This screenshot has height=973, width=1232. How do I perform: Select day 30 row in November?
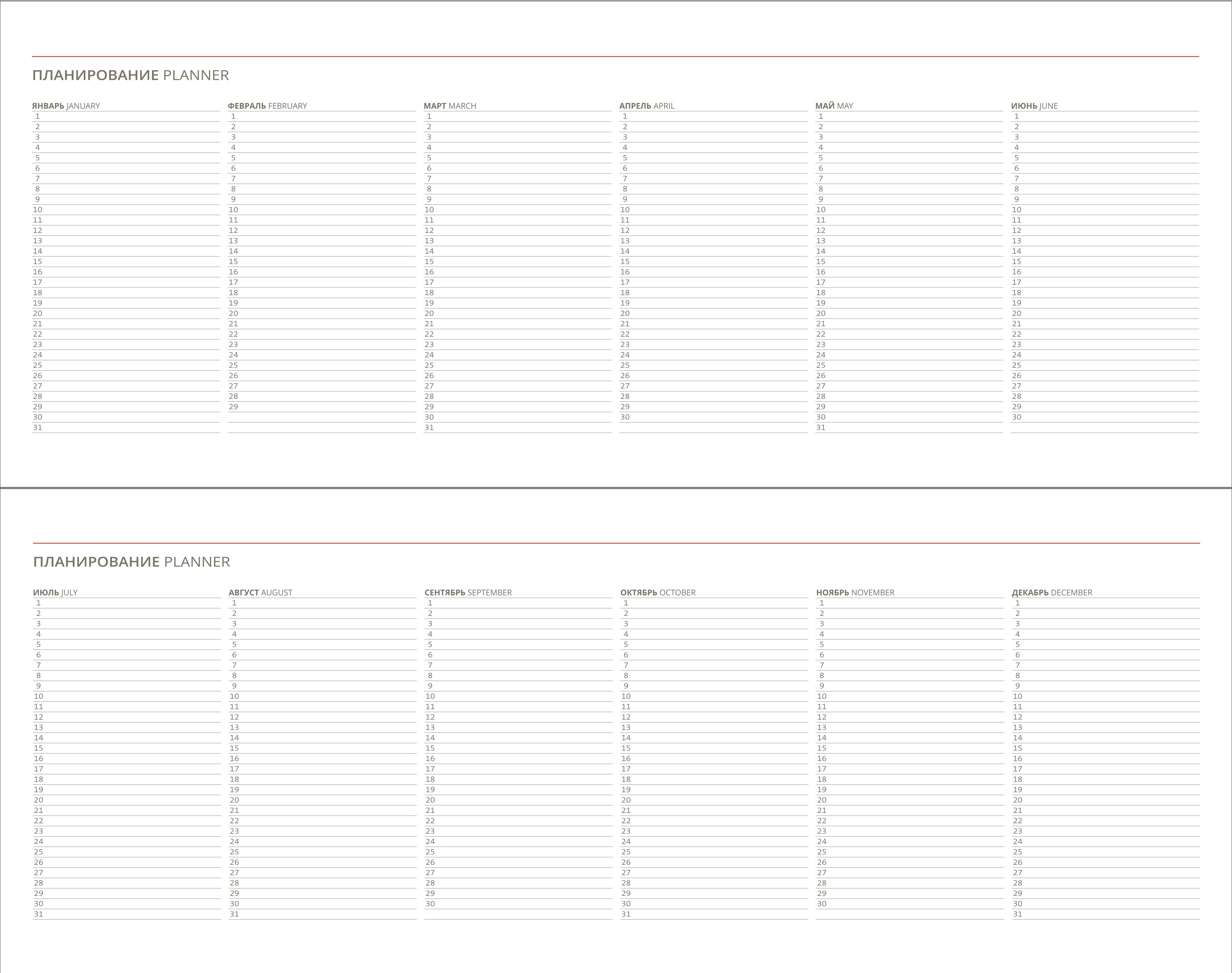[910, 904]
